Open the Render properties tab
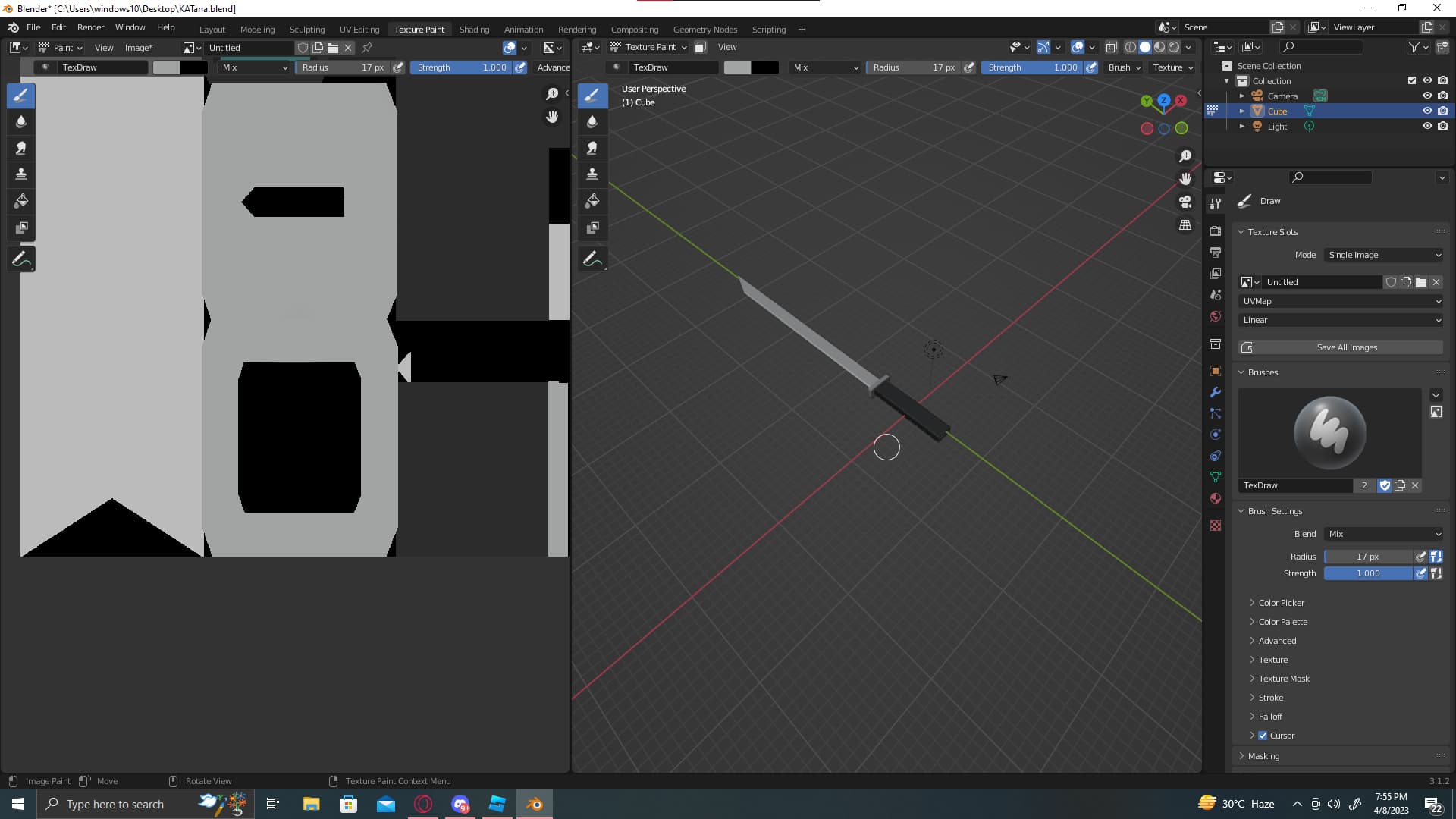 click(x=1216, y=231)
